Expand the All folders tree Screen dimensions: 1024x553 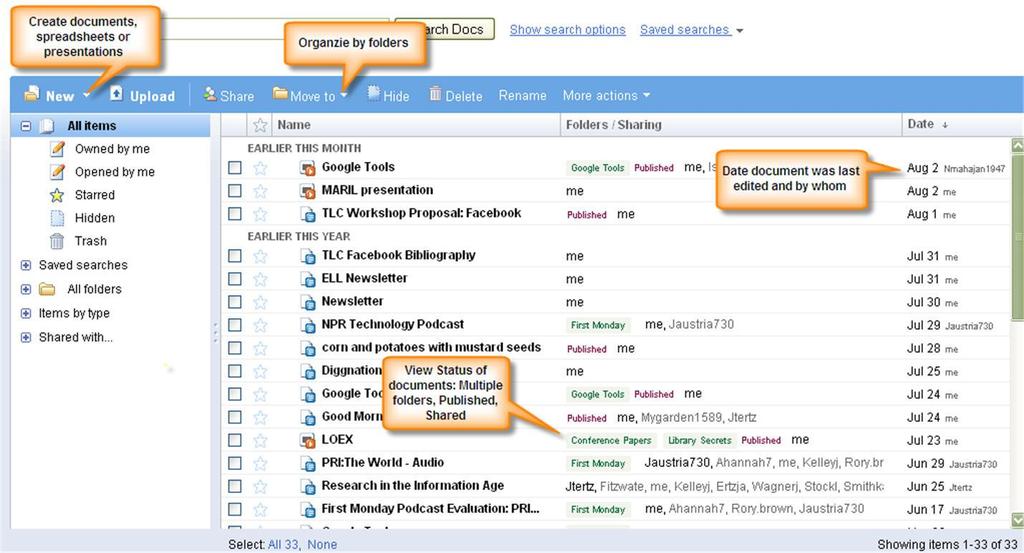point(25,289)
